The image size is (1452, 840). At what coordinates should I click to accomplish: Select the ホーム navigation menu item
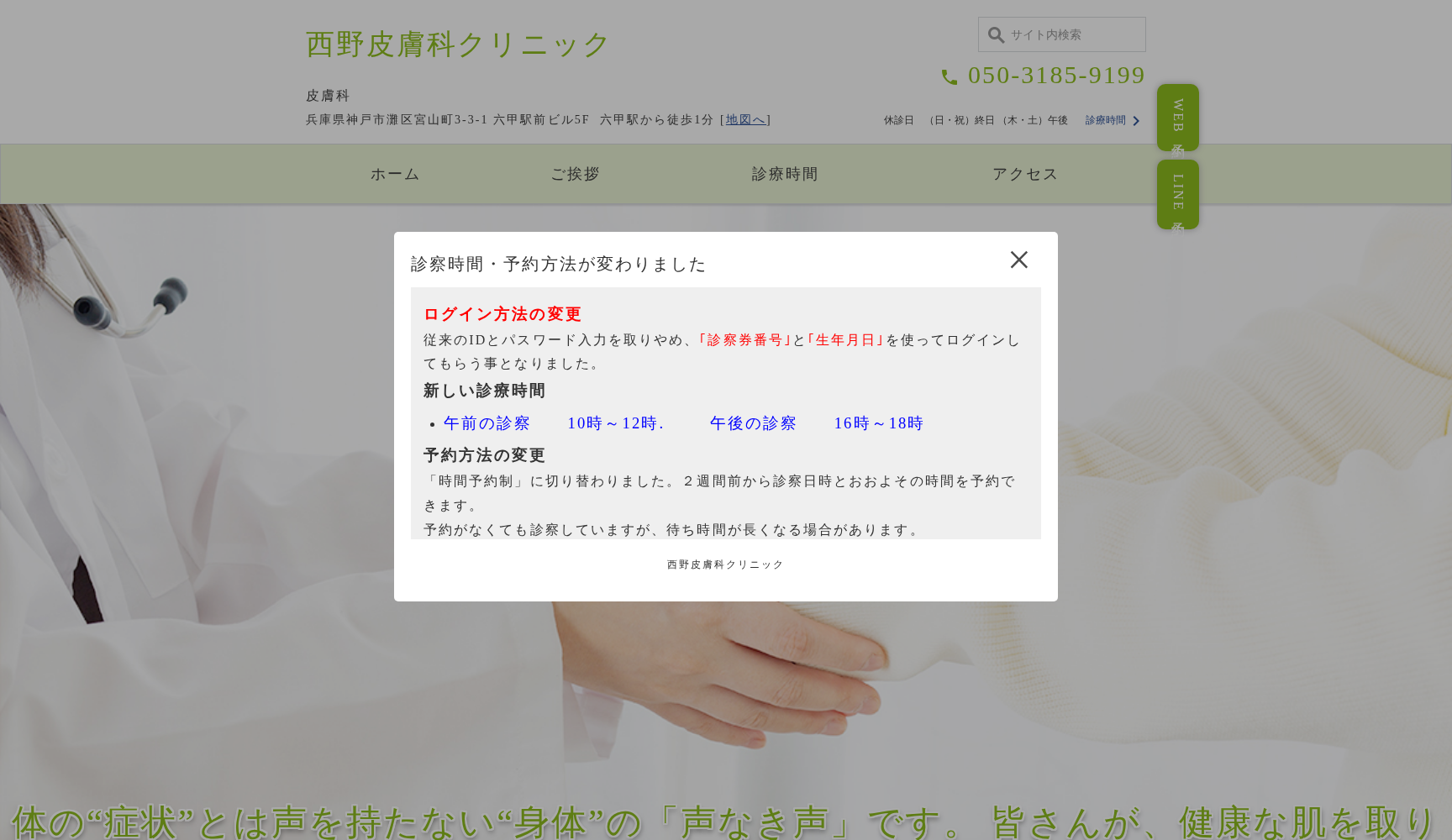point(395,174)
